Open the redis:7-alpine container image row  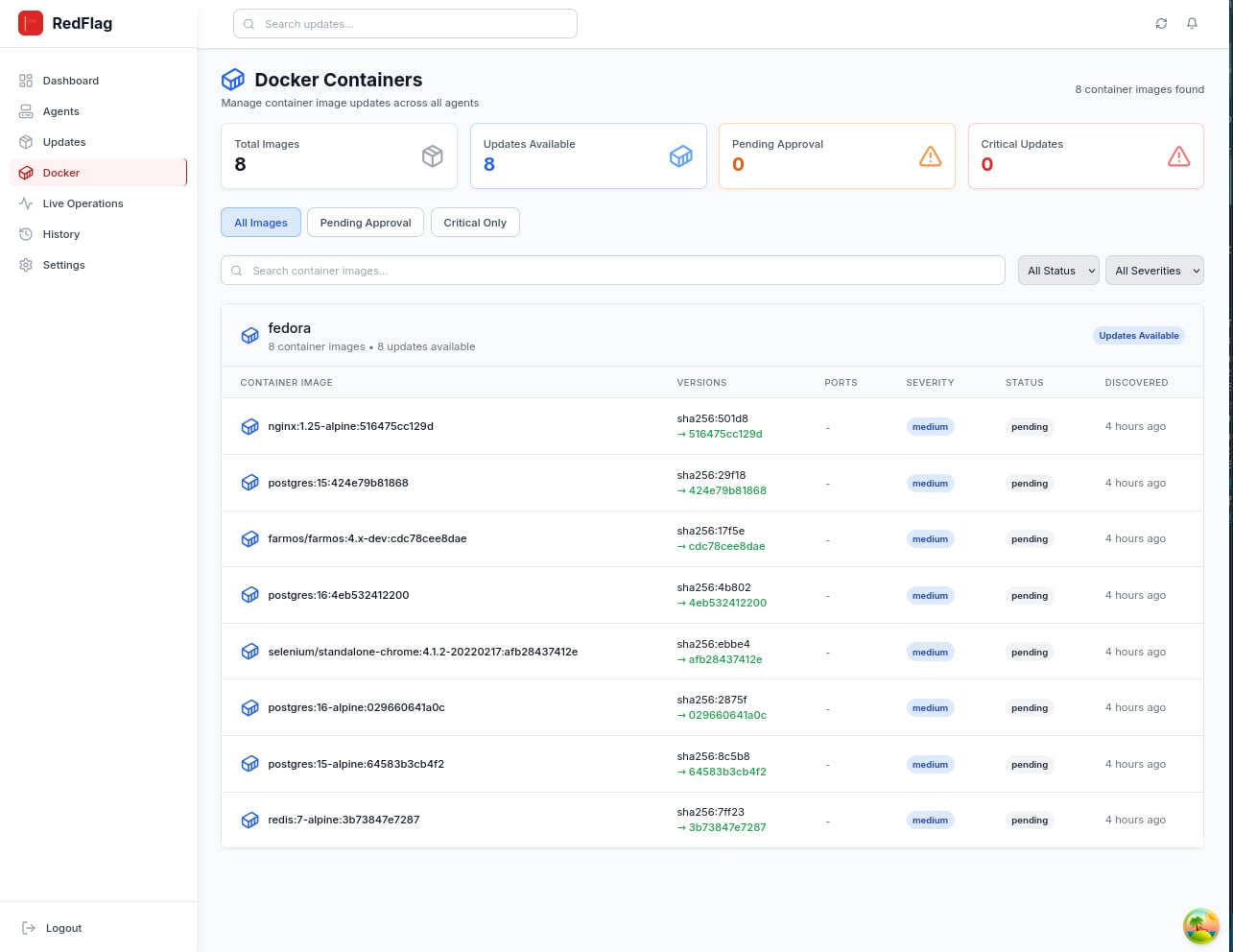click(344, 821)
